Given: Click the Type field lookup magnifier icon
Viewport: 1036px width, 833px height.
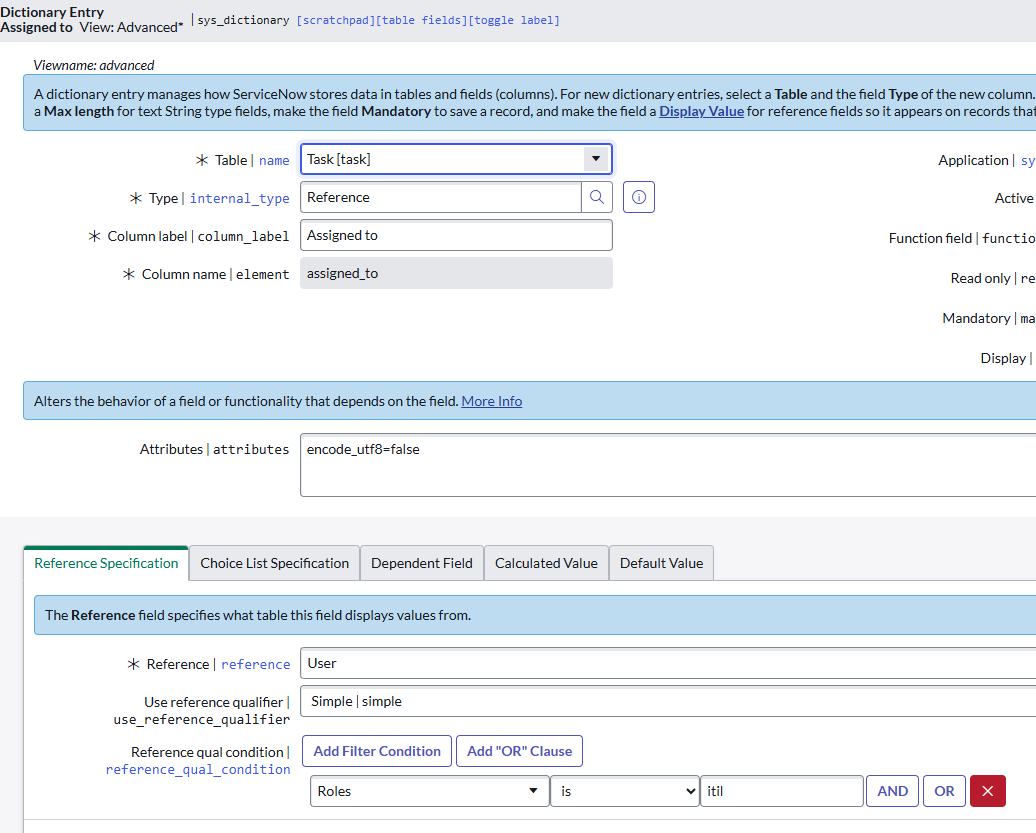Looking at the screenshot, I should [597, 197].
